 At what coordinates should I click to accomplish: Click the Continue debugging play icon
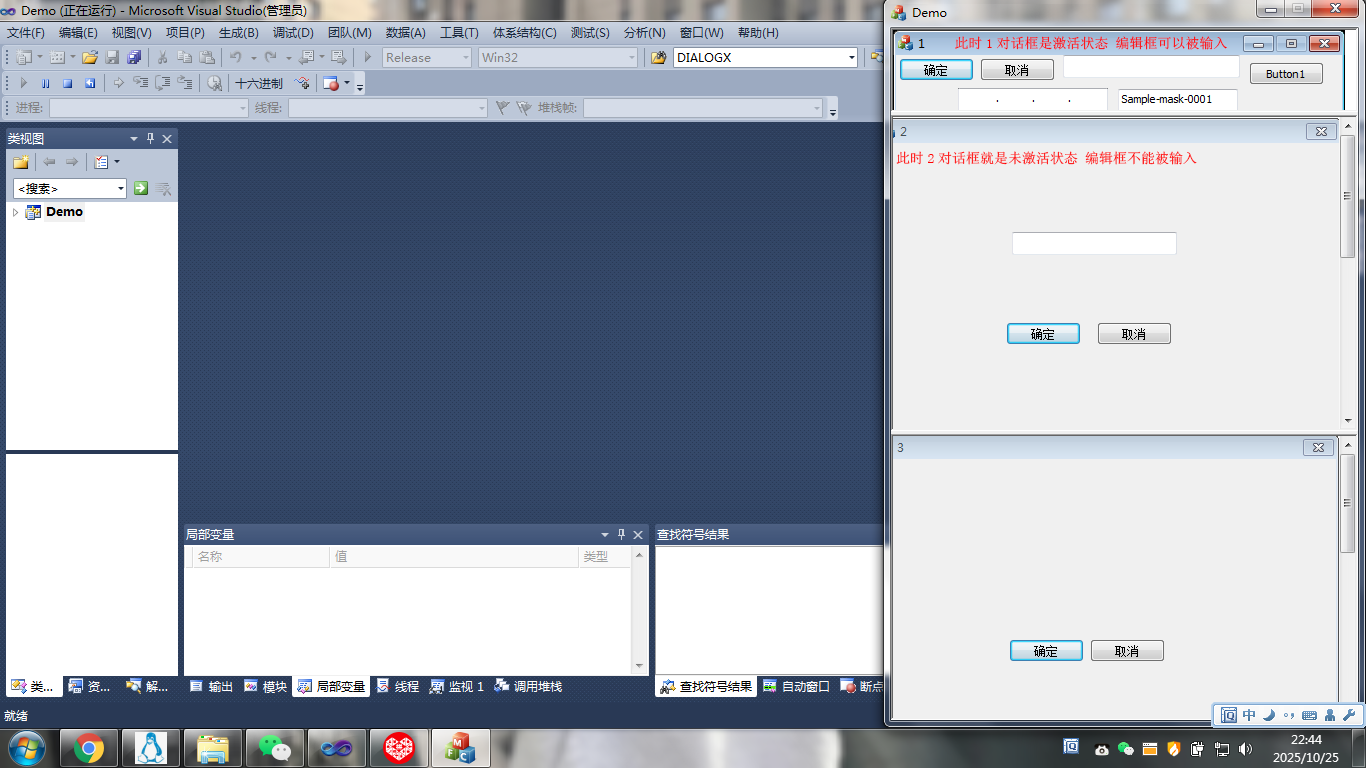24,83
